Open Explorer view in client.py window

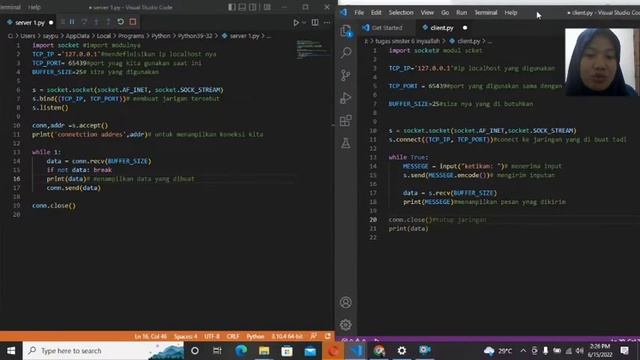tap(346, 30)
